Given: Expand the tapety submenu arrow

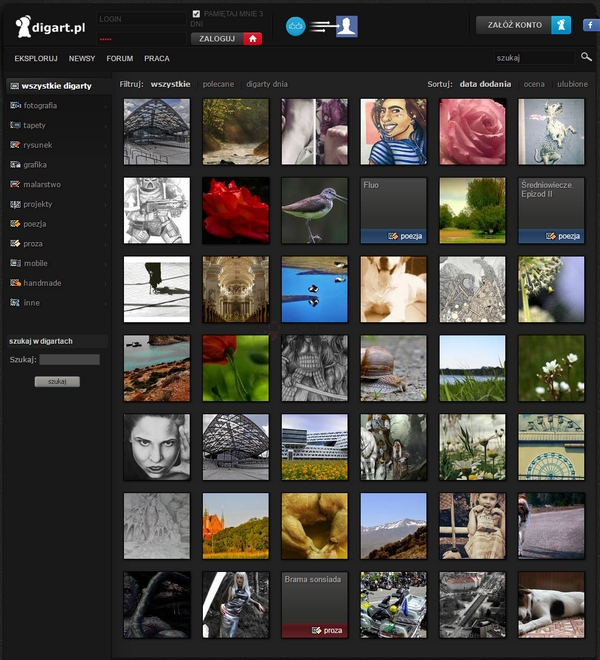Looking at the screenshot, I should pyautogui.click(x=105, y=126).
